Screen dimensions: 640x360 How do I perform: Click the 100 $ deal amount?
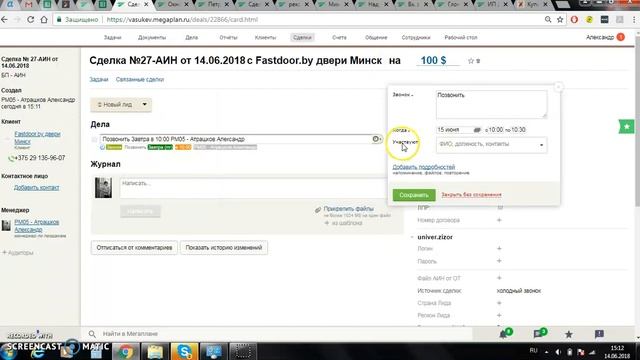(433, 60)
